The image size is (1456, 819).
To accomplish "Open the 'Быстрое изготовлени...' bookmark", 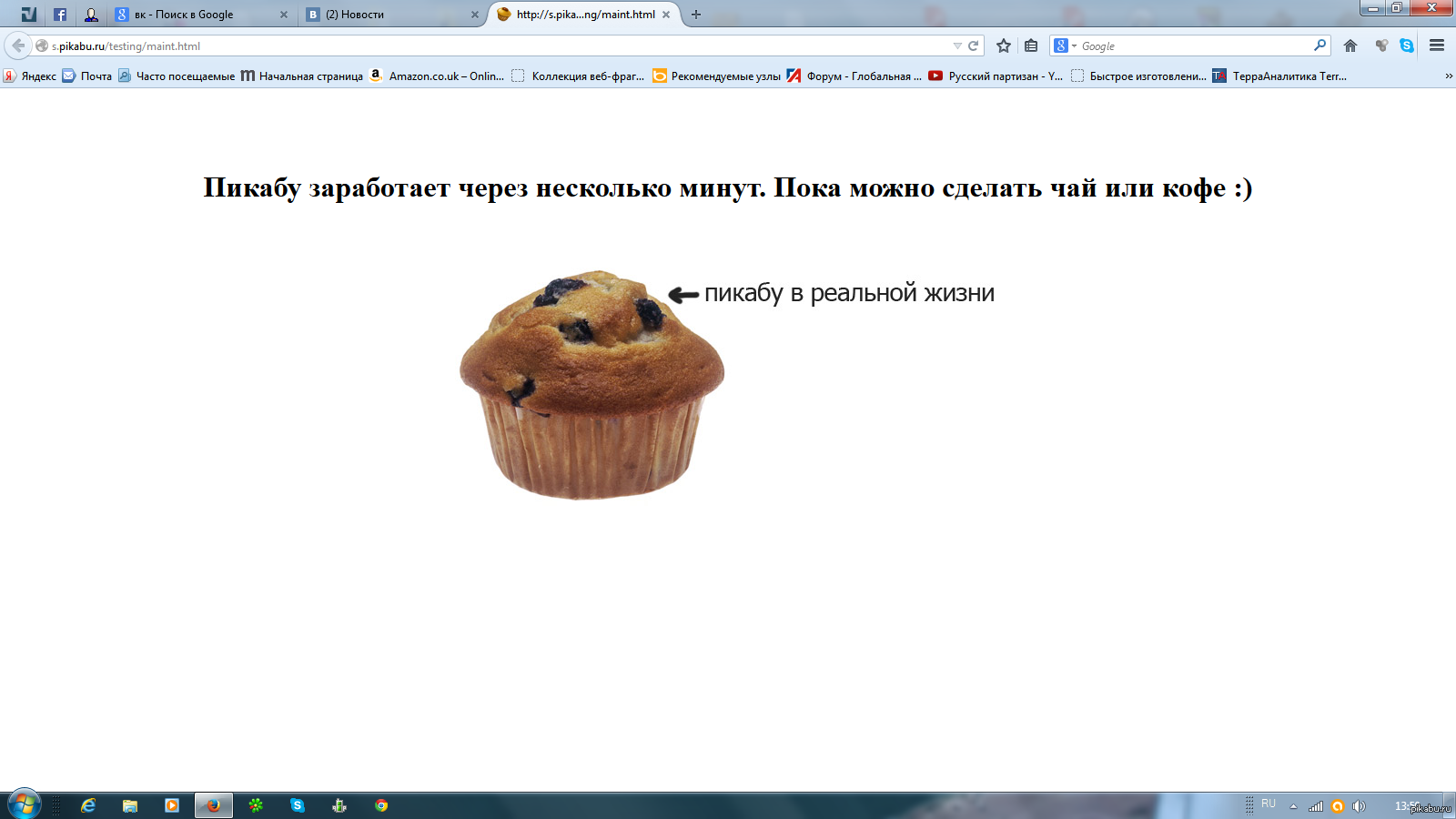I will click(1137, 76).
